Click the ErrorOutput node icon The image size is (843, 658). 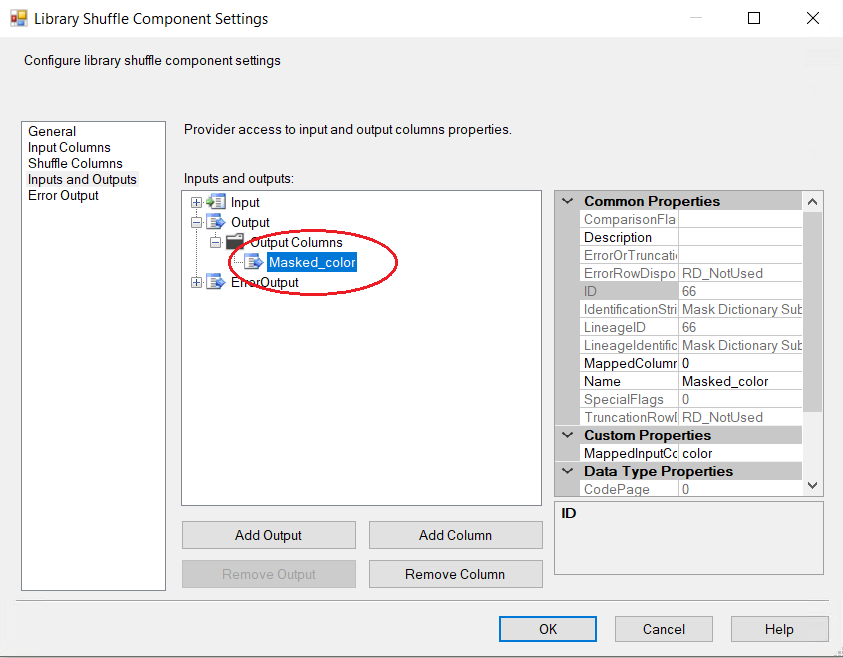[216, 282]
